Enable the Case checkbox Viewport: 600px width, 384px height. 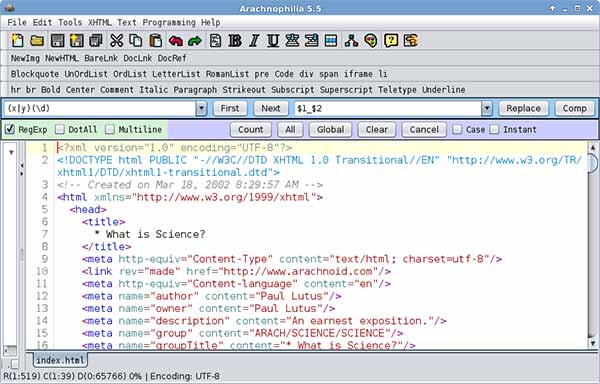pos(457,129)
